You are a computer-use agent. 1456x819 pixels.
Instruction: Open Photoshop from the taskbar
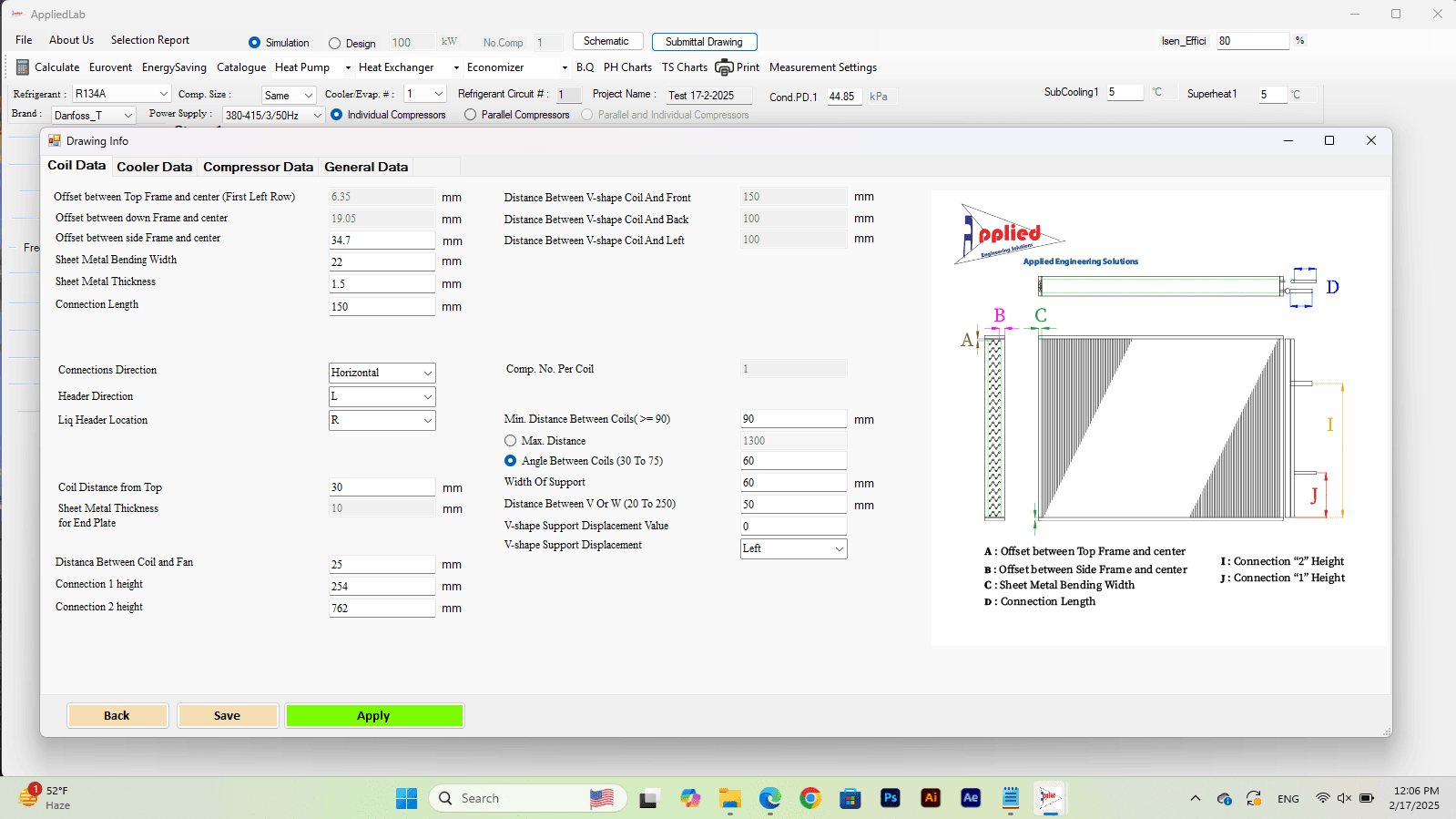[x=891, y=798]
